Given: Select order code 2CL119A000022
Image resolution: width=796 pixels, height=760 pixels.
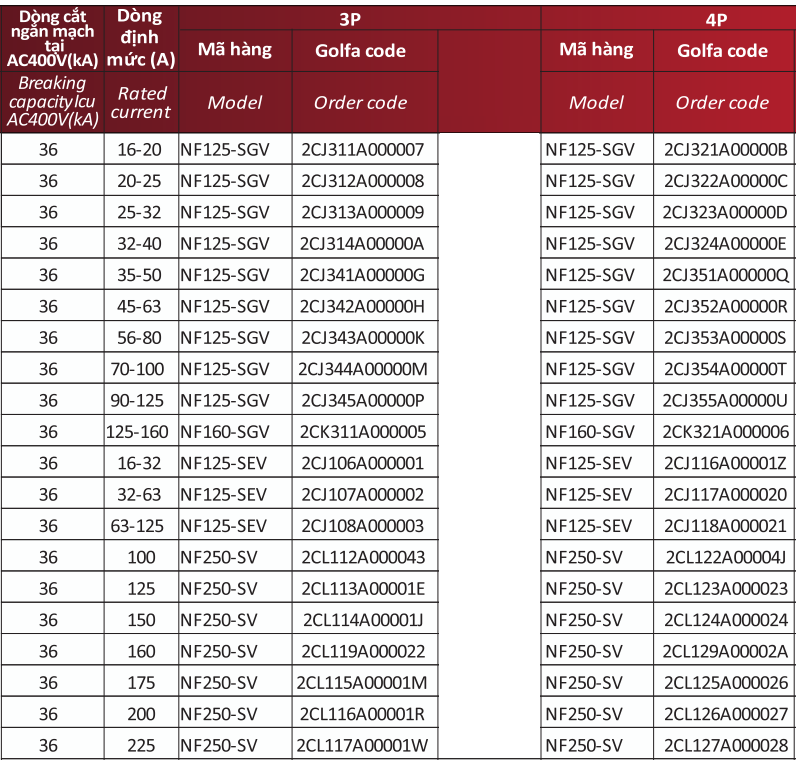Looking at the screenshot, I should click(363, 651).
